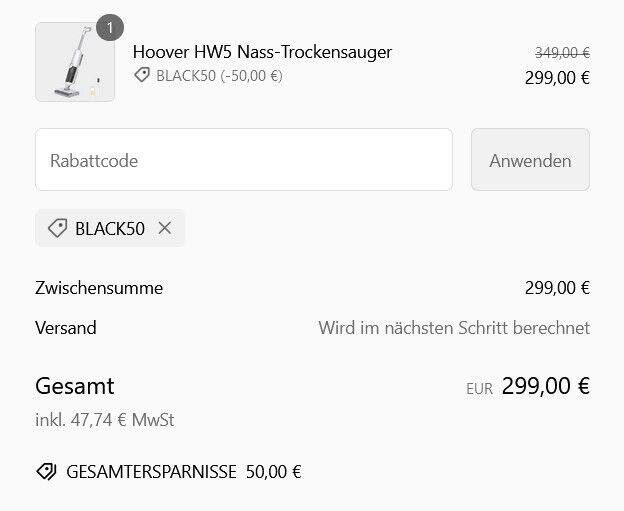Image resolution: width=624 pixels, height=511 pixels.
Task: Click the Hoover vacuum product thumbnail
Action: pyautogui.click(x=75, y=62)
